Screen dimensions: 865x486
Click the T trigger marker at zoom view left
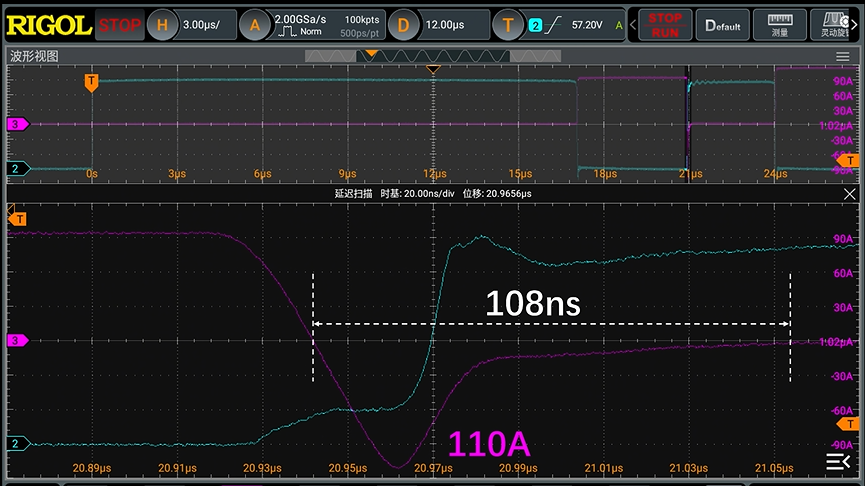[18, 219]
